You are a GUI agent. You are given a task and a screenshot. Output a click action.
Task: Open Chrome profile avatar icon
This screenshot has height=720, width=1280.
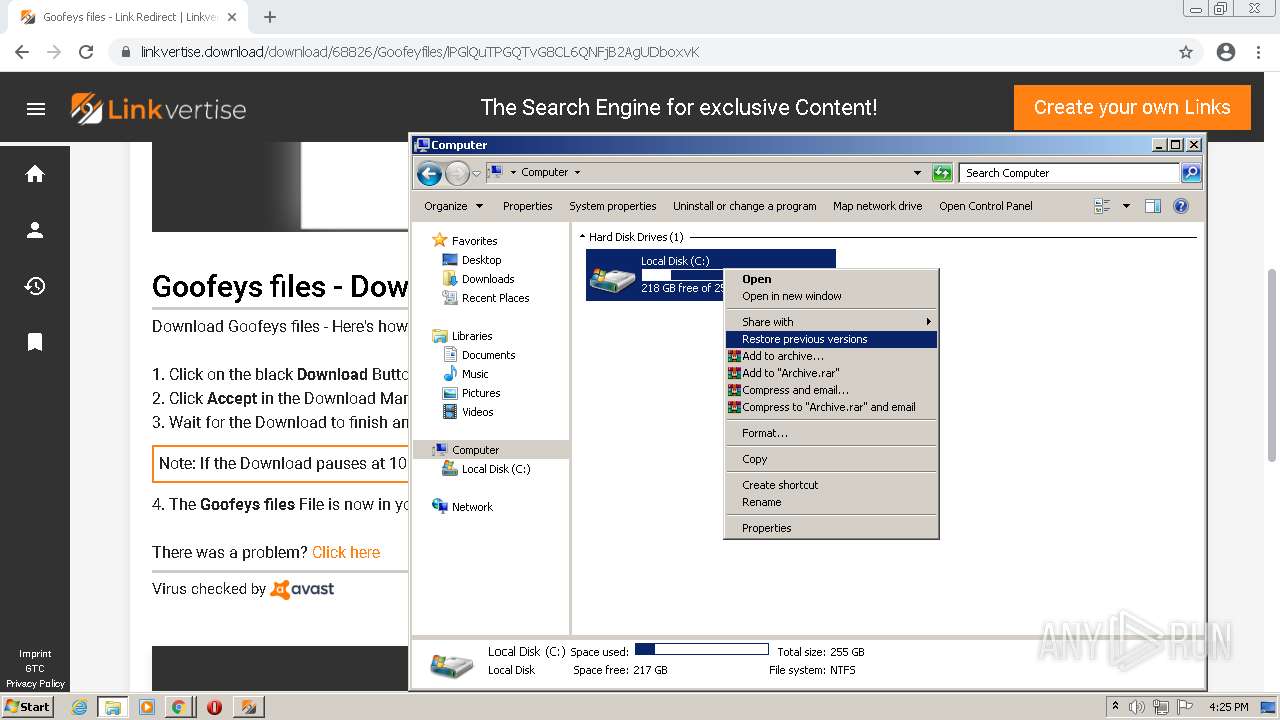click(x=1226, y=52)
